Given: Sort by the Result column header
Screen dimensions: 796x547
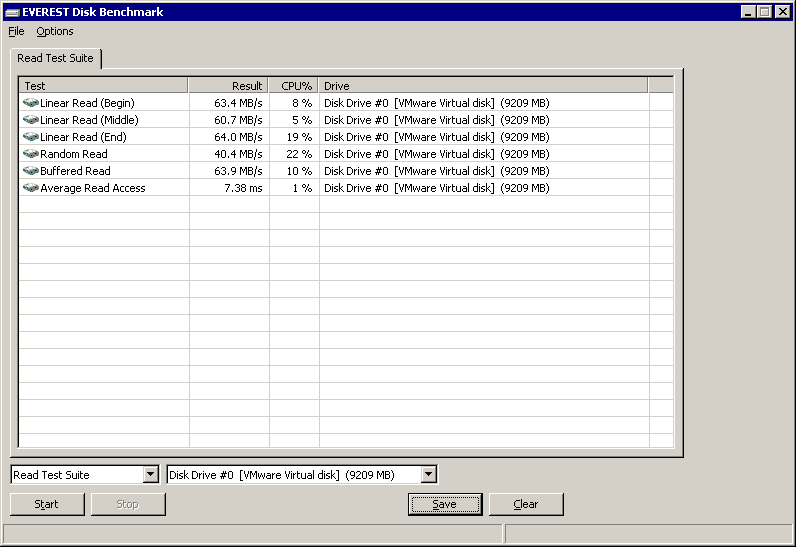Looking at the screenshot, I should coord(228,86).
